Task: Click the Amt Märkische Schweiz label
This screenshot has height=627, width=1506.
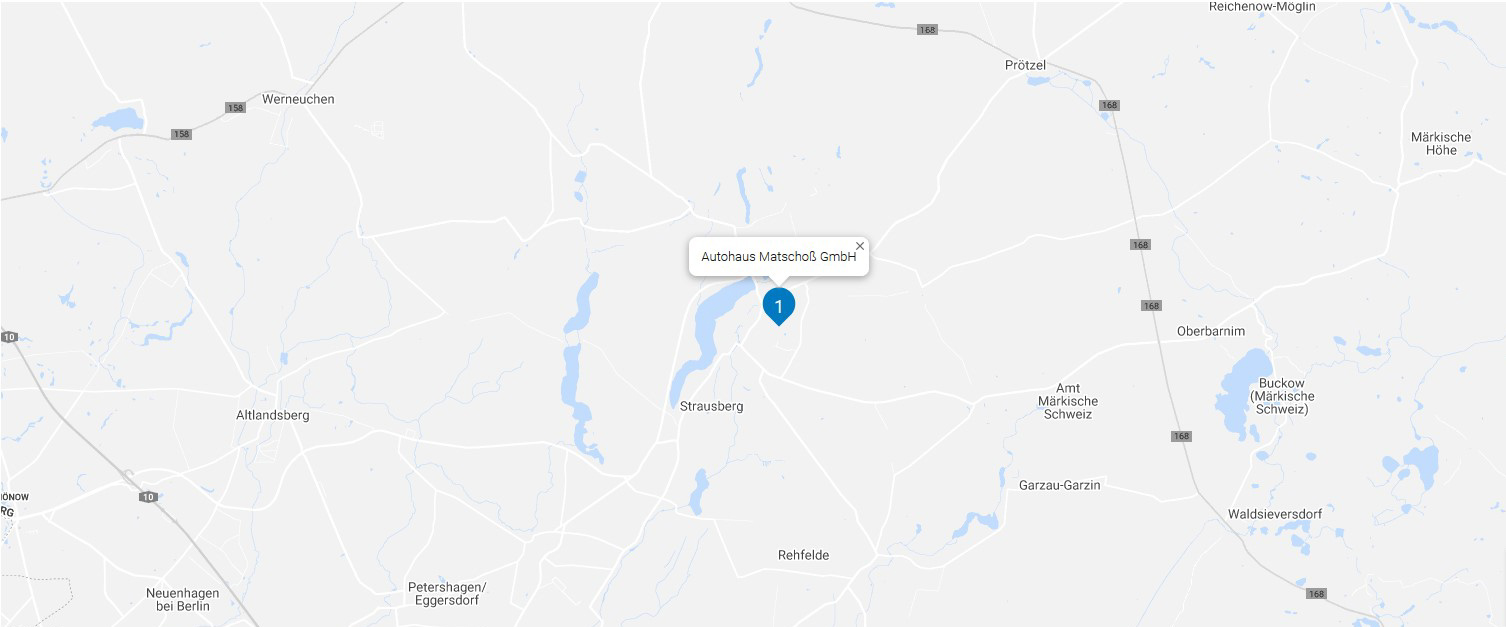Action: tap(1068, 401)
